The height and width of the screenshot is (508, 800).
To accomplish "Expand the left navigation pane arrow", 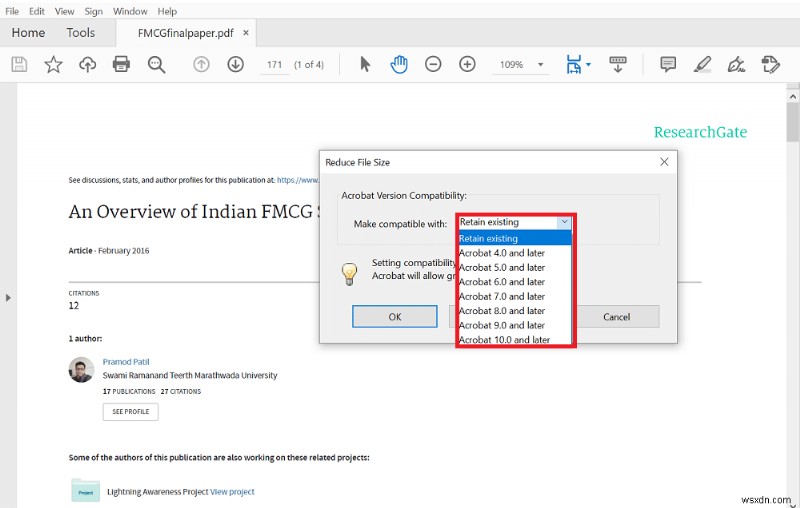I will pos(8,297).
